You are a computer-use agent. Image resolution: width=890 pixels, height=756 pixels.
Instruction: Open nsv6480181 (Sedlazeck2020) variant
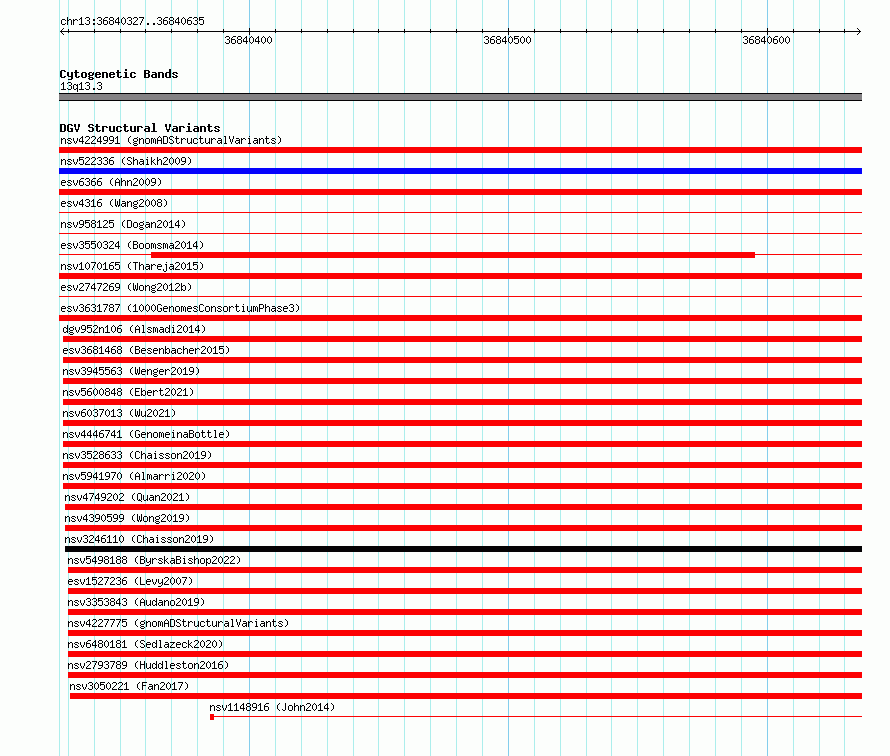(145, 644)
